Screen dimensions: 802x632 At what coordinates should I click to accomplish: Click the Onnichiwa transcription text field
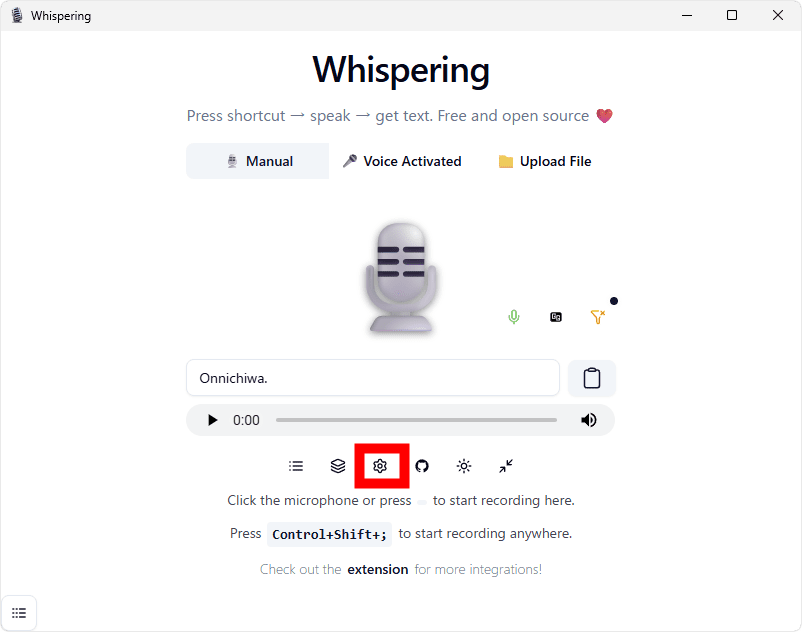[x=373, y=378]
